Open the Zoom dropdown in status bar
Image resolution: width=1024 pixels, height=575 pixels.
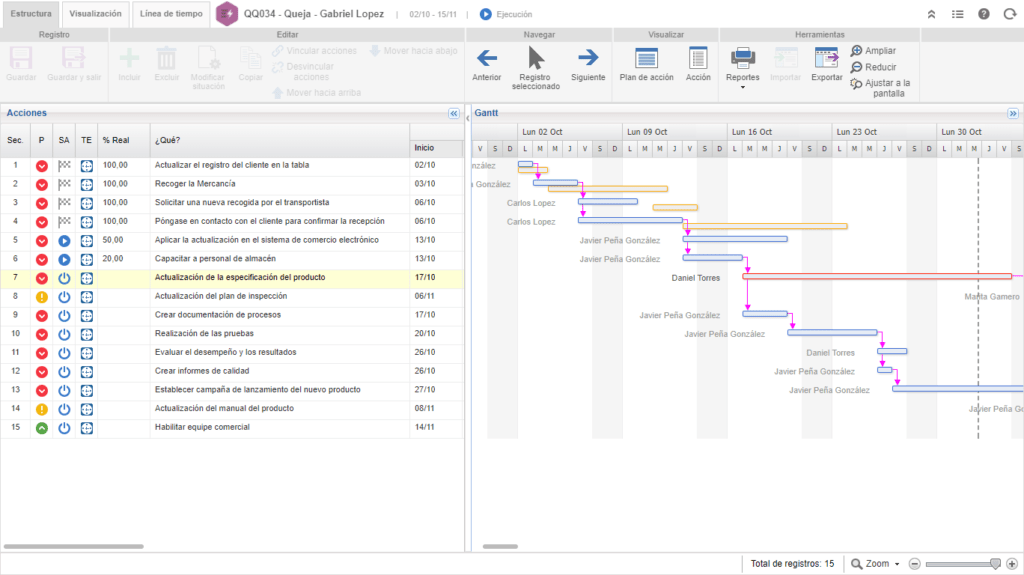click(897, 564)
